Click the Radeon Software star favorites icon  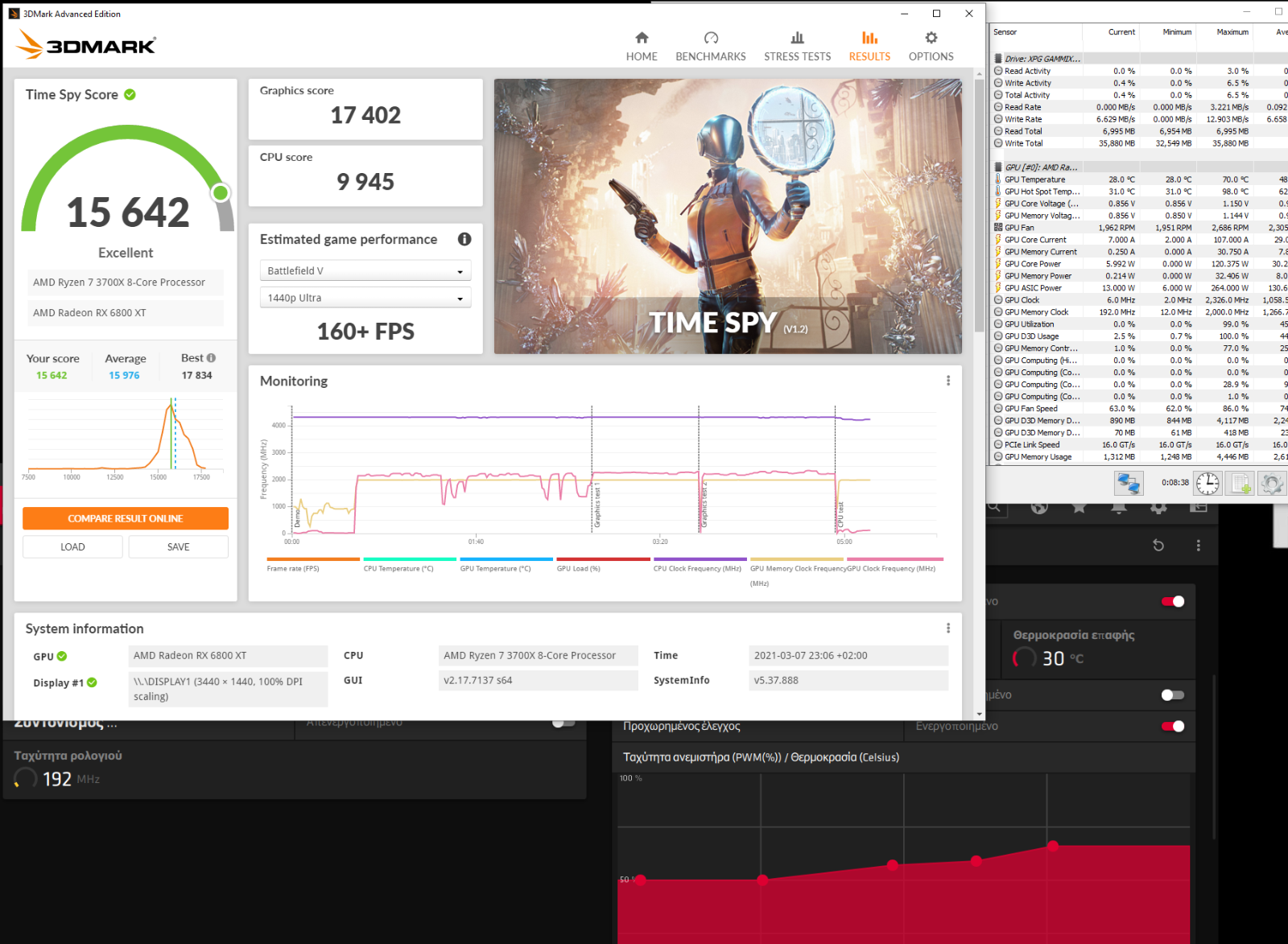click(1079, 507)
